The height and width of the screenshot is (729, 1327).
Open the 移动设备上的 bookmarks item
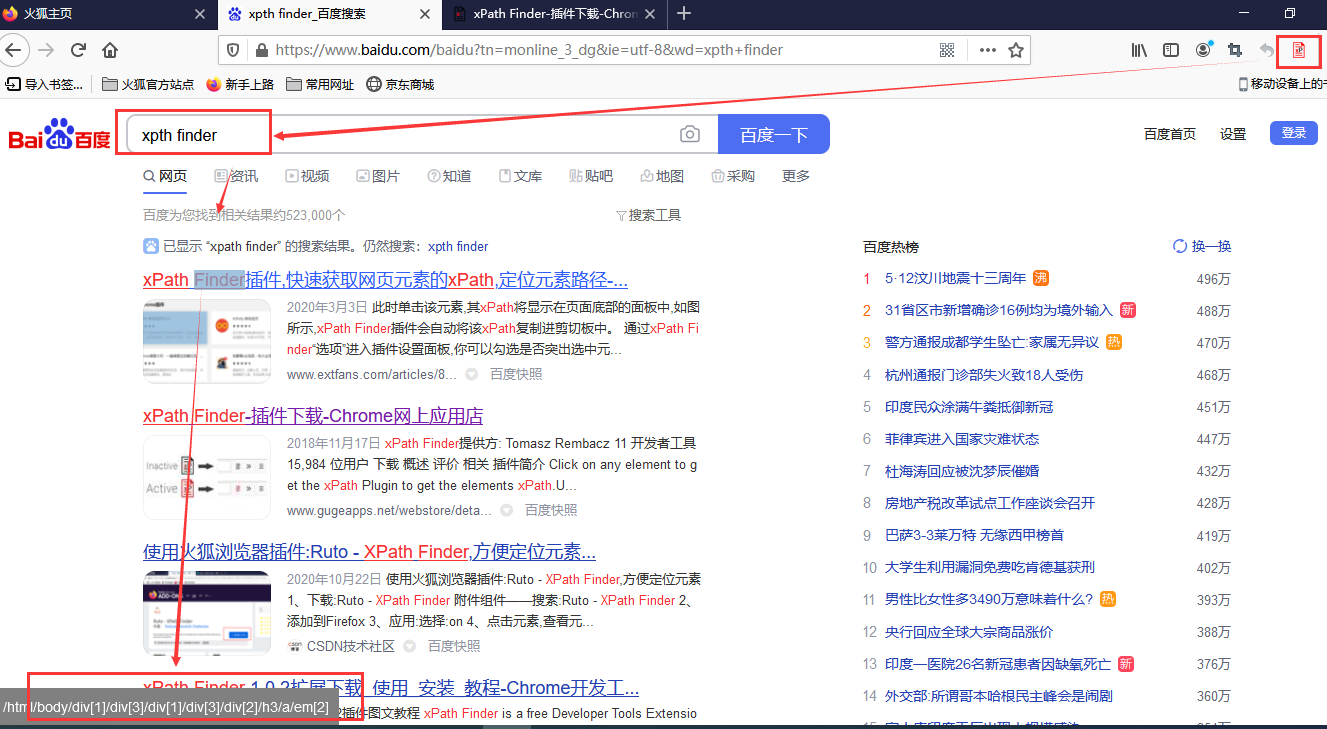pos(1281,84)
